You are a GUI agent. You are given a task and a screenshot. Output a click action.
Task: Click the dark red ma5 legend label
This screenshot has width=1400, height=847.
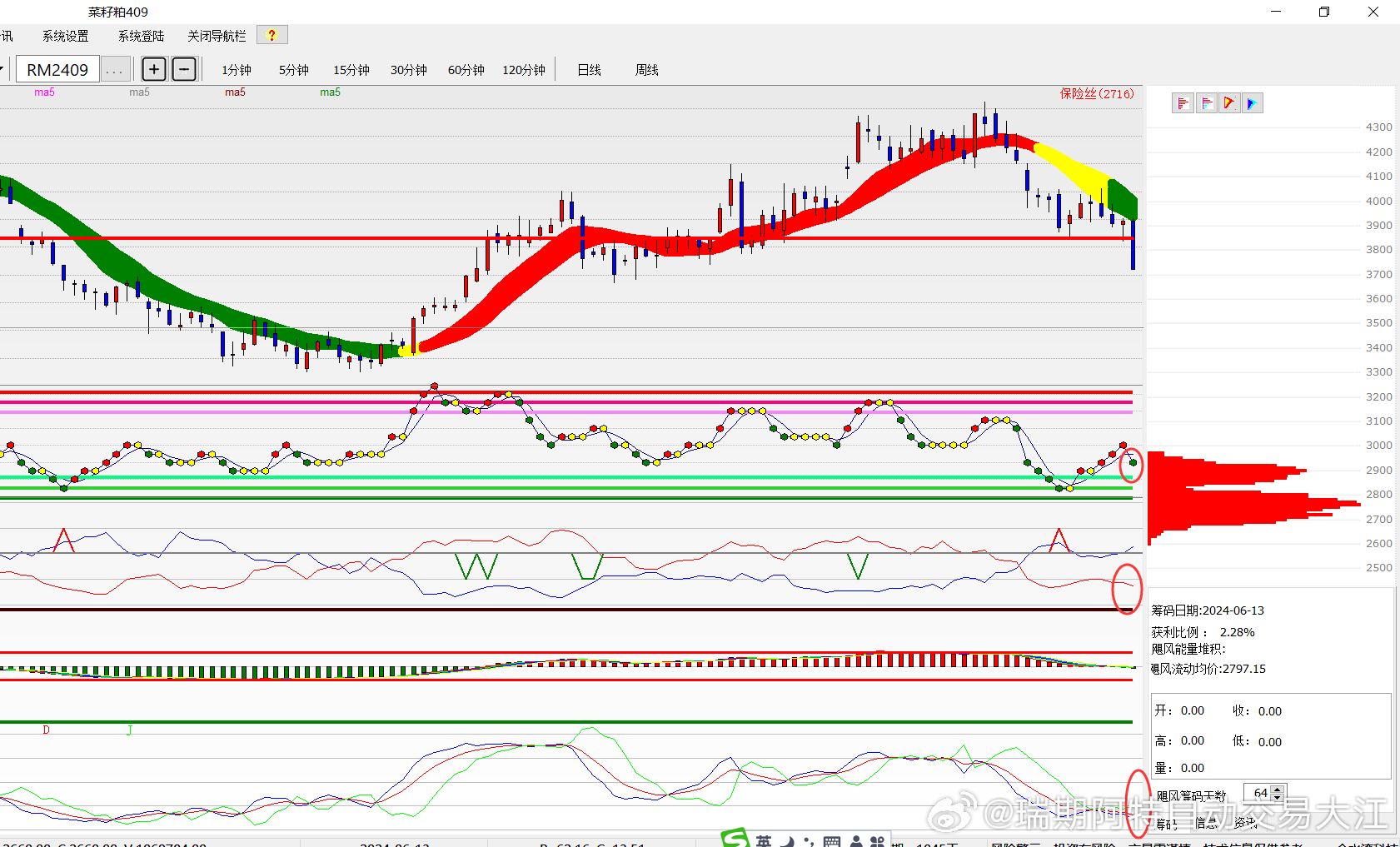click(236, 92)
